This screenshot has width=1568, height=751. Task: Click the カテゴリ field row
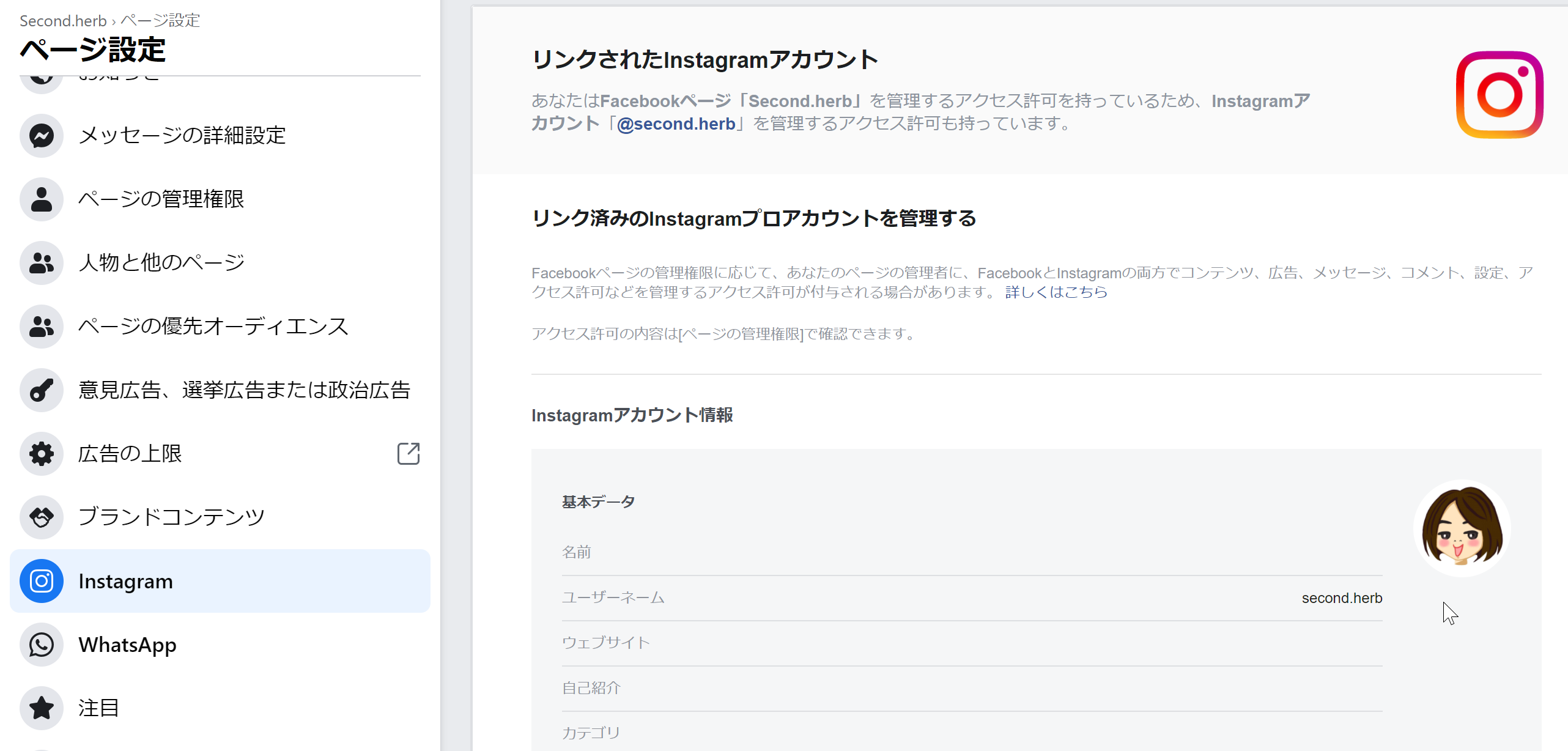click(972, 733)
